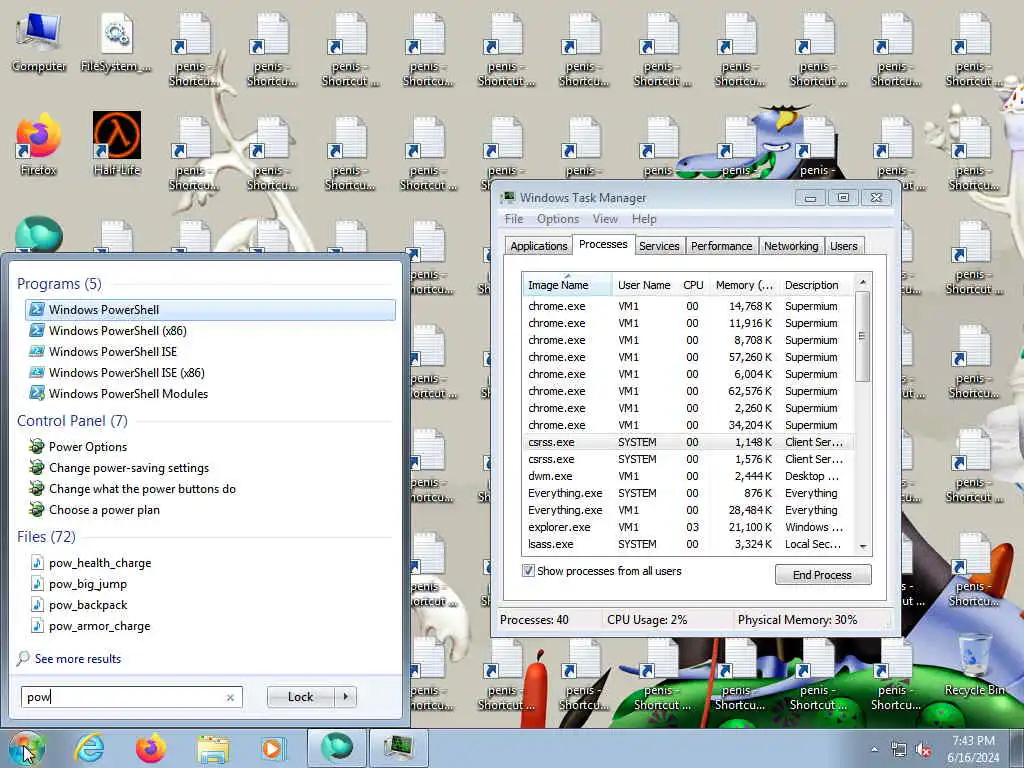
Task: Select the Recycle Bin desktop icon
Action: click(974, 665)
